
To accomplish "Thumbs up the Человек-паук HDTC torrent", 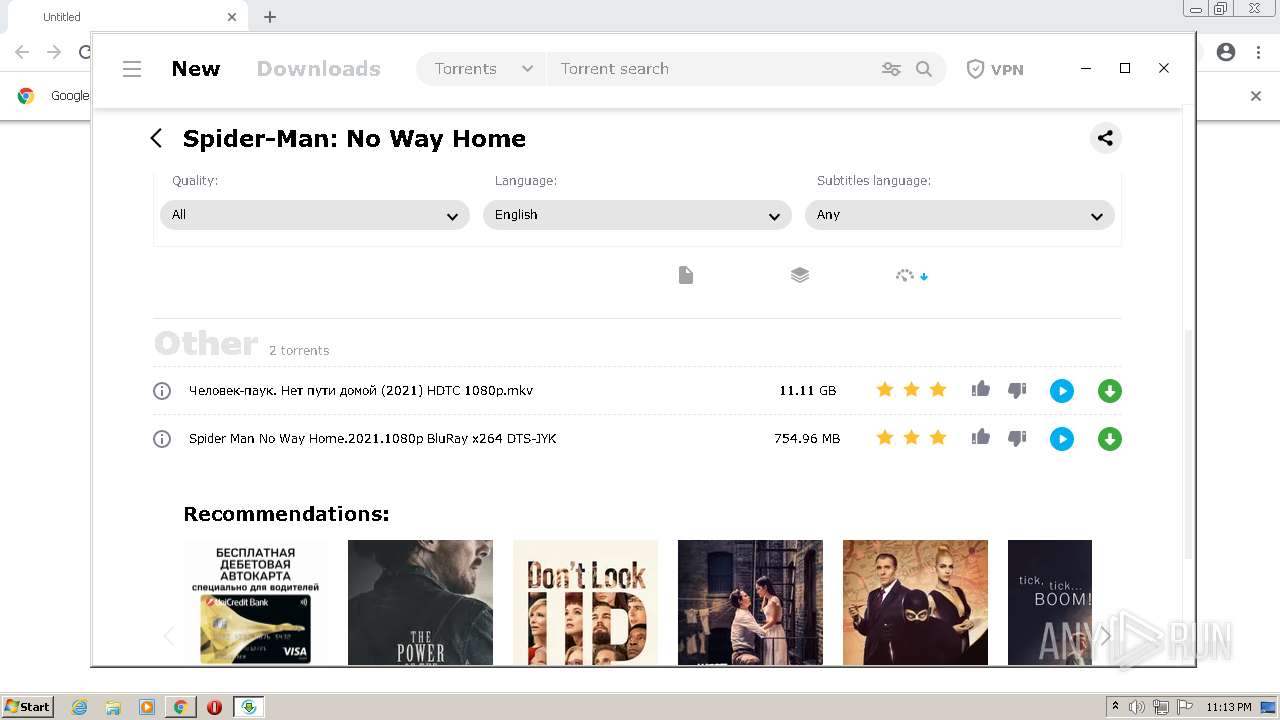I will click(x=981, y=390).
